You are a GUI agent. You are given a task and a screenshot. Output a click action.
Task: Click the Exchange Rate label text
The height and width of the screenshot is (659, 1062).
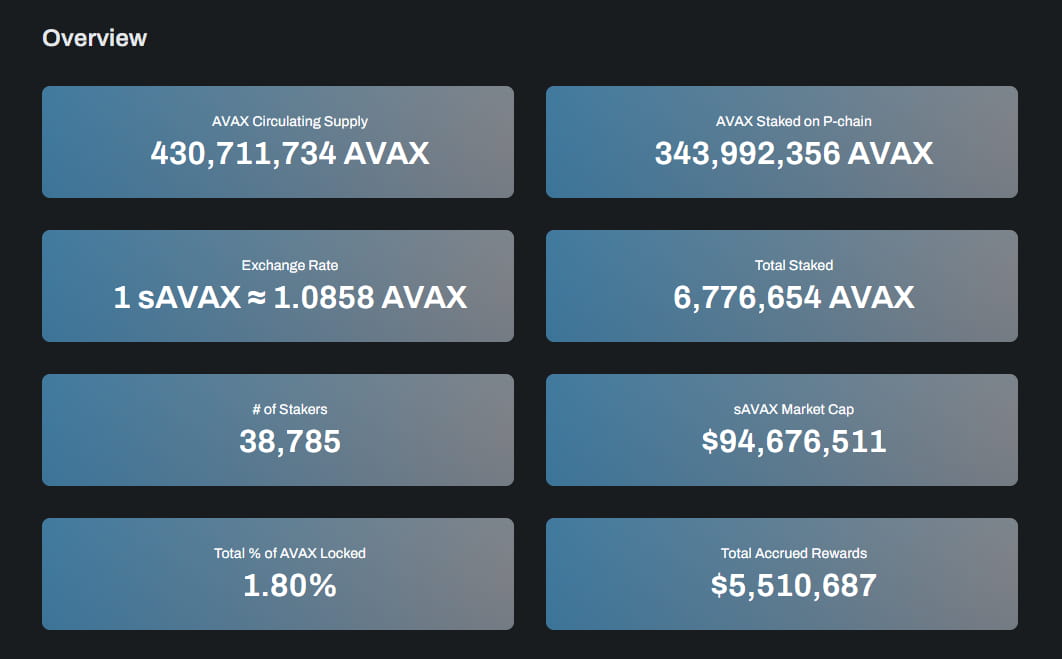(289, 265)
